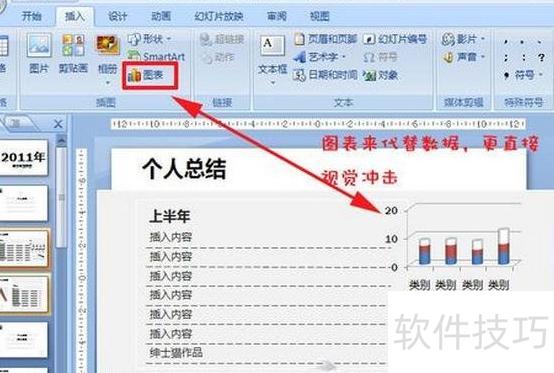Click the horizontal ruler
554x373 pixels.
(x=318, y=124)
